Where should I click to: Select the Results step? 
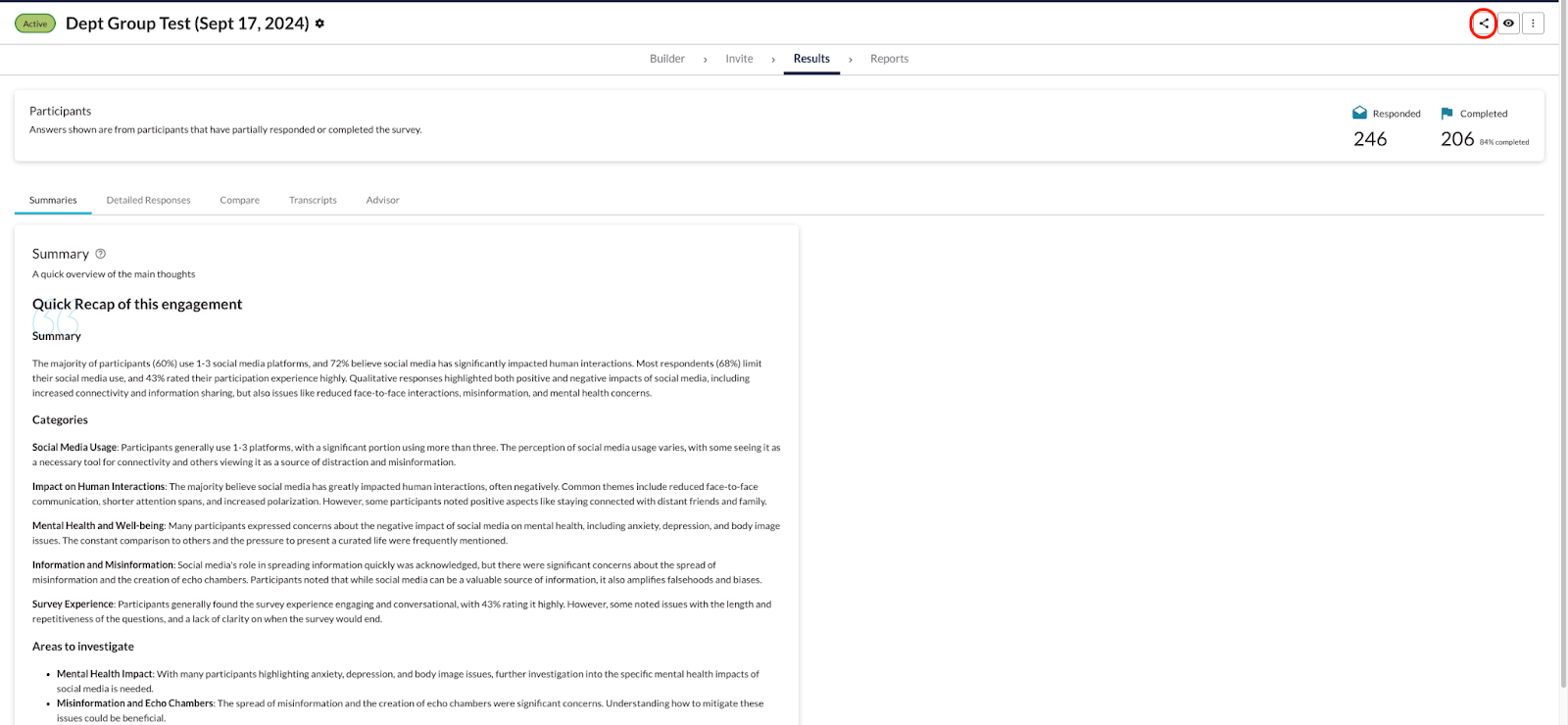(x=811, y=59)
